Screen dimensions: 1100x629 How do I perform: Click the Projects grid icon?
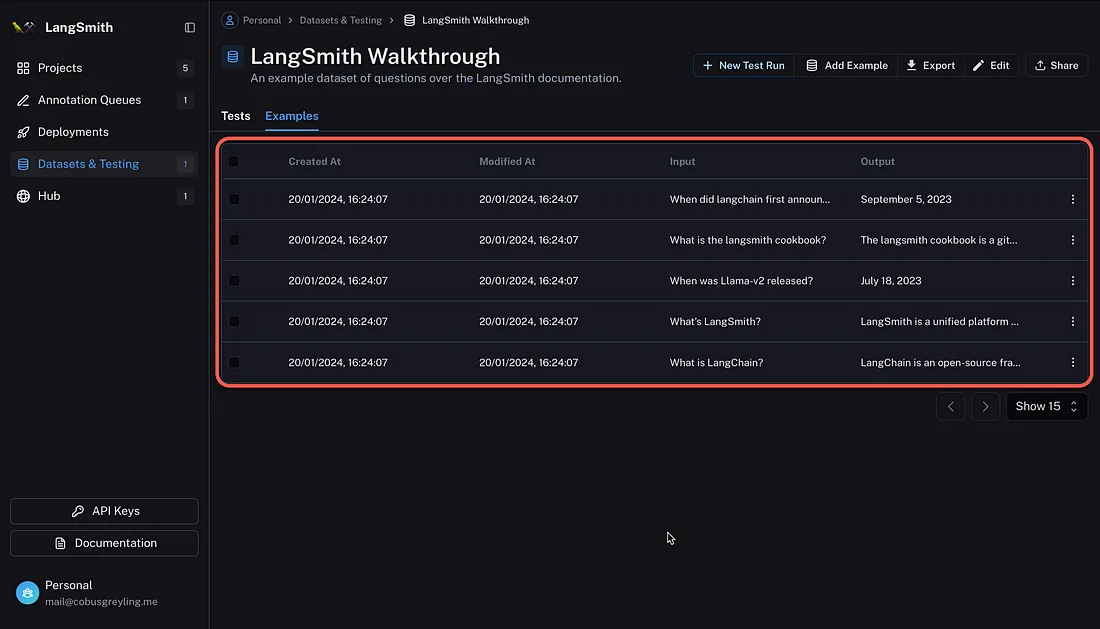point(23,68)
